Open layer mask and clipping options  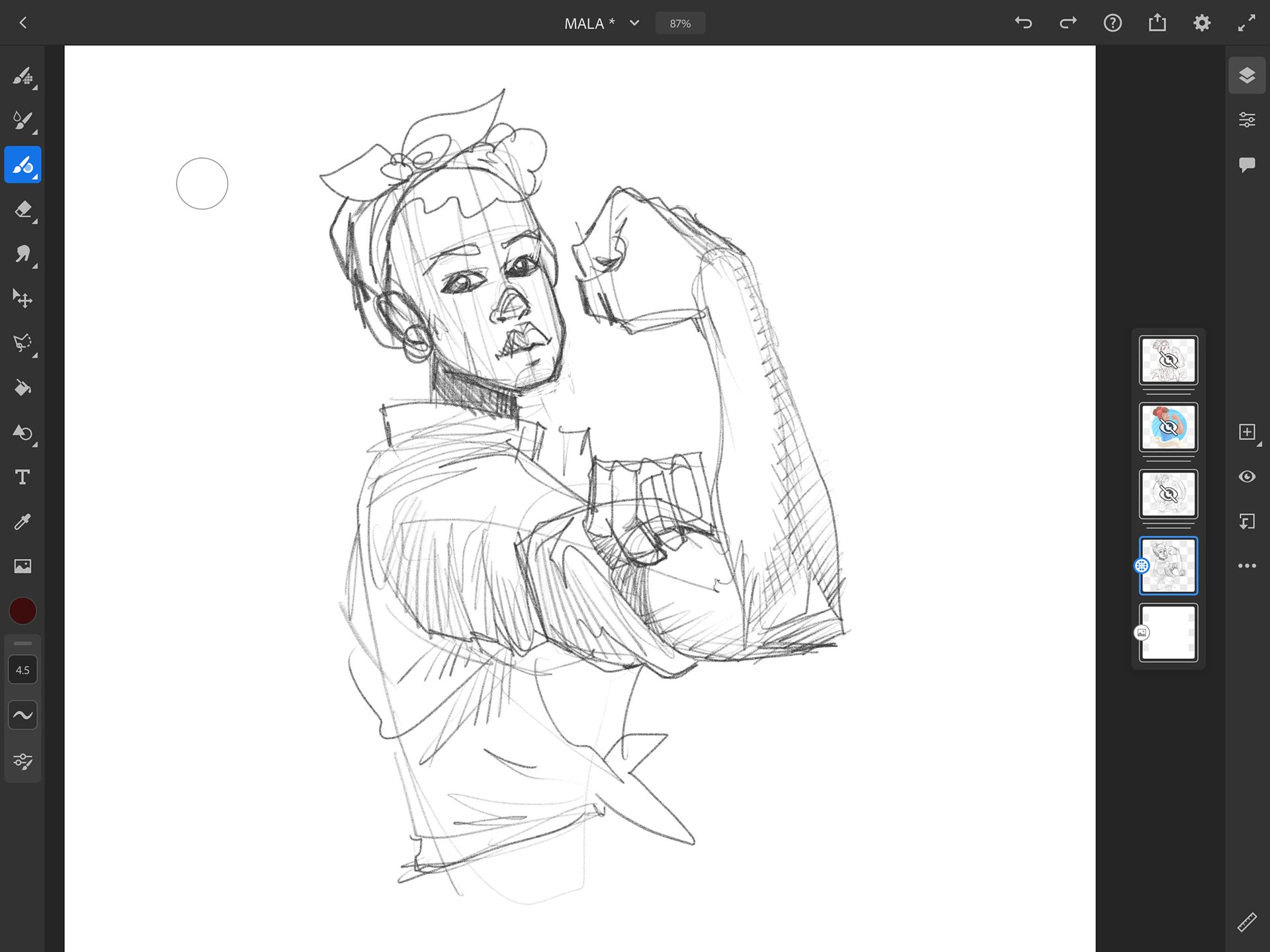(1247, 521)
